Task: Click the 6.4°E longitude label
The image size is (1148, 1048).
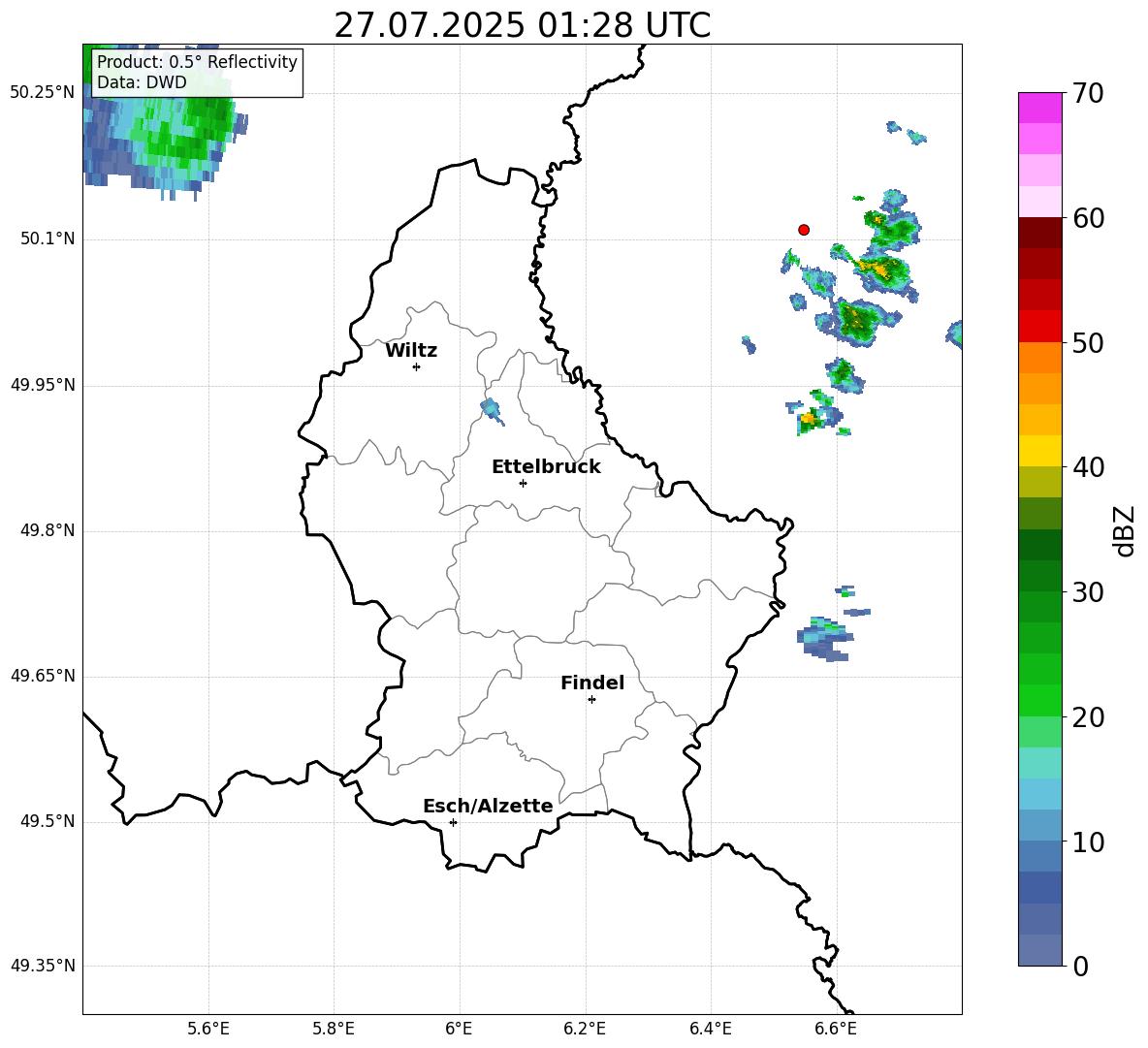Action: [710, 1029]
